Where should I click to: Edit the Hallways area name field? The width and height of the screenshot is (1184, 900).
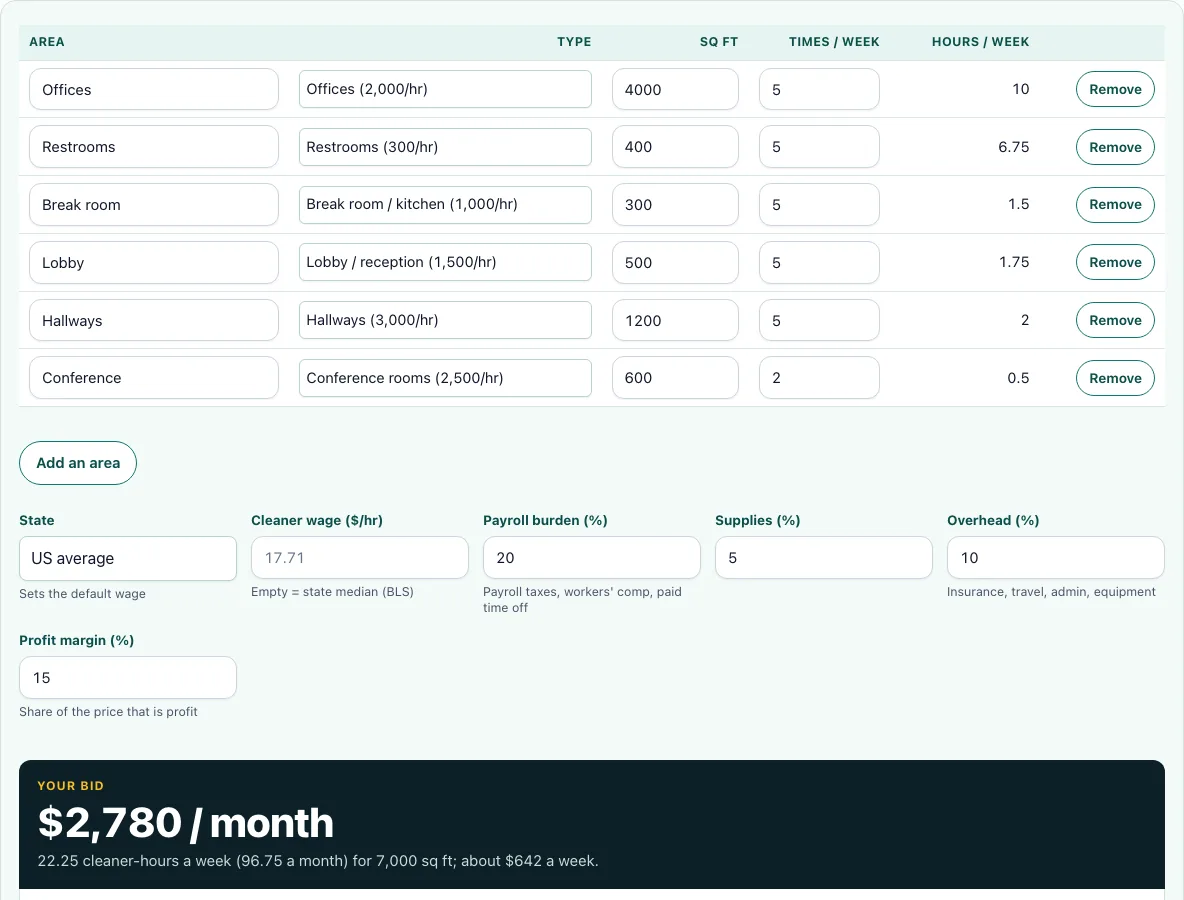(154, 320)
